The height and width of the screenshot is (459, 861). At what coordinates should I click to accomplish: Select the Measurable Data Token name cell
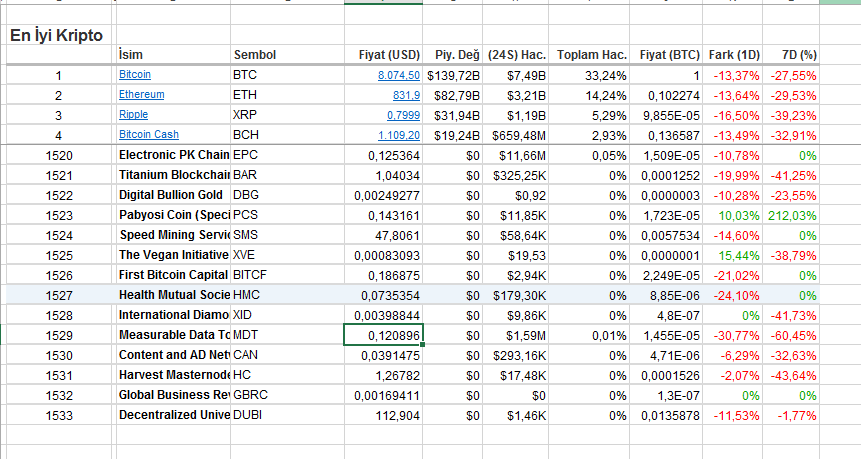(x=173, y=335)
